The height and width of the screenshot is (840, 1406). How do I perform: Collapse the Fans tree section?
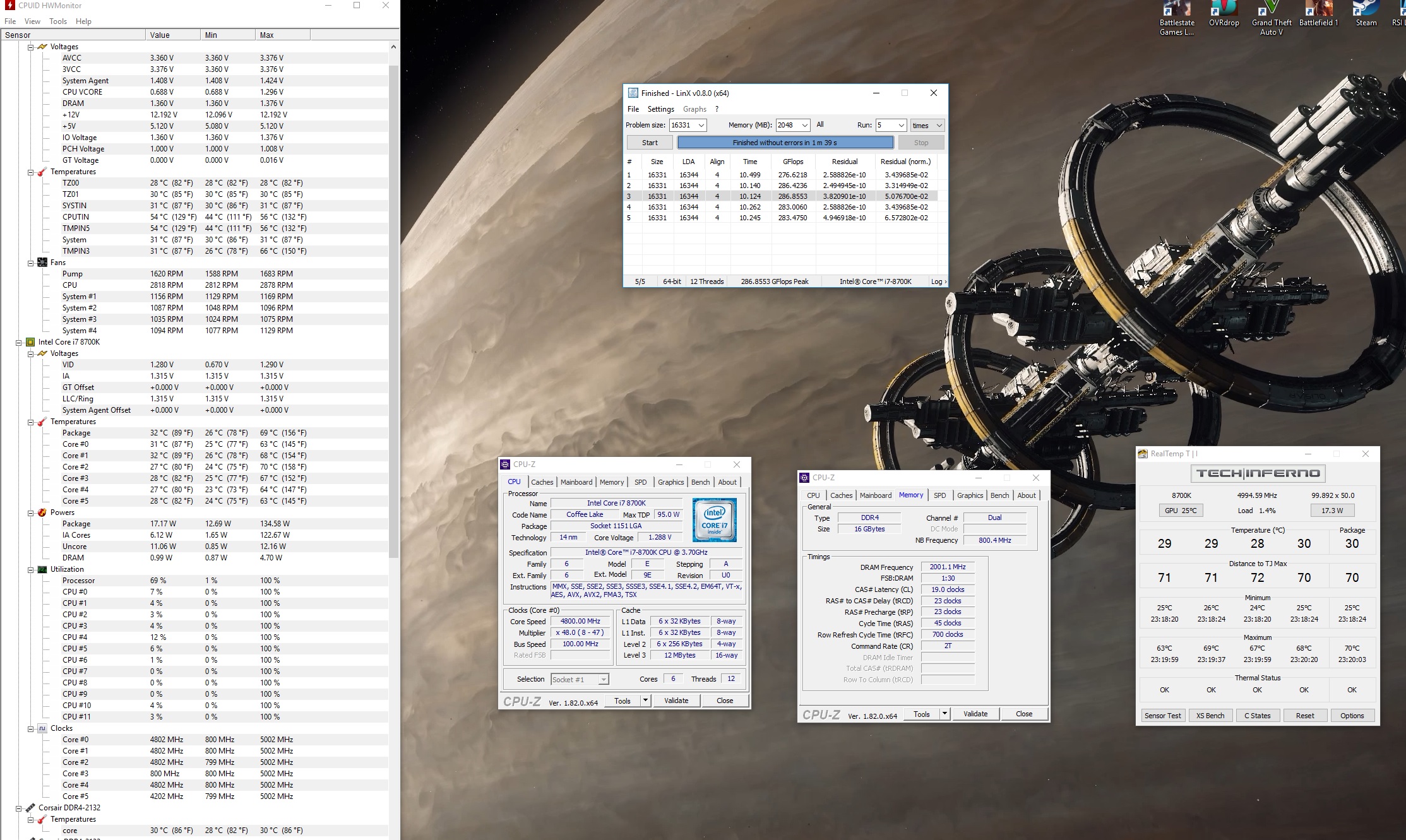pyautogui.click(x=30, y=263)
